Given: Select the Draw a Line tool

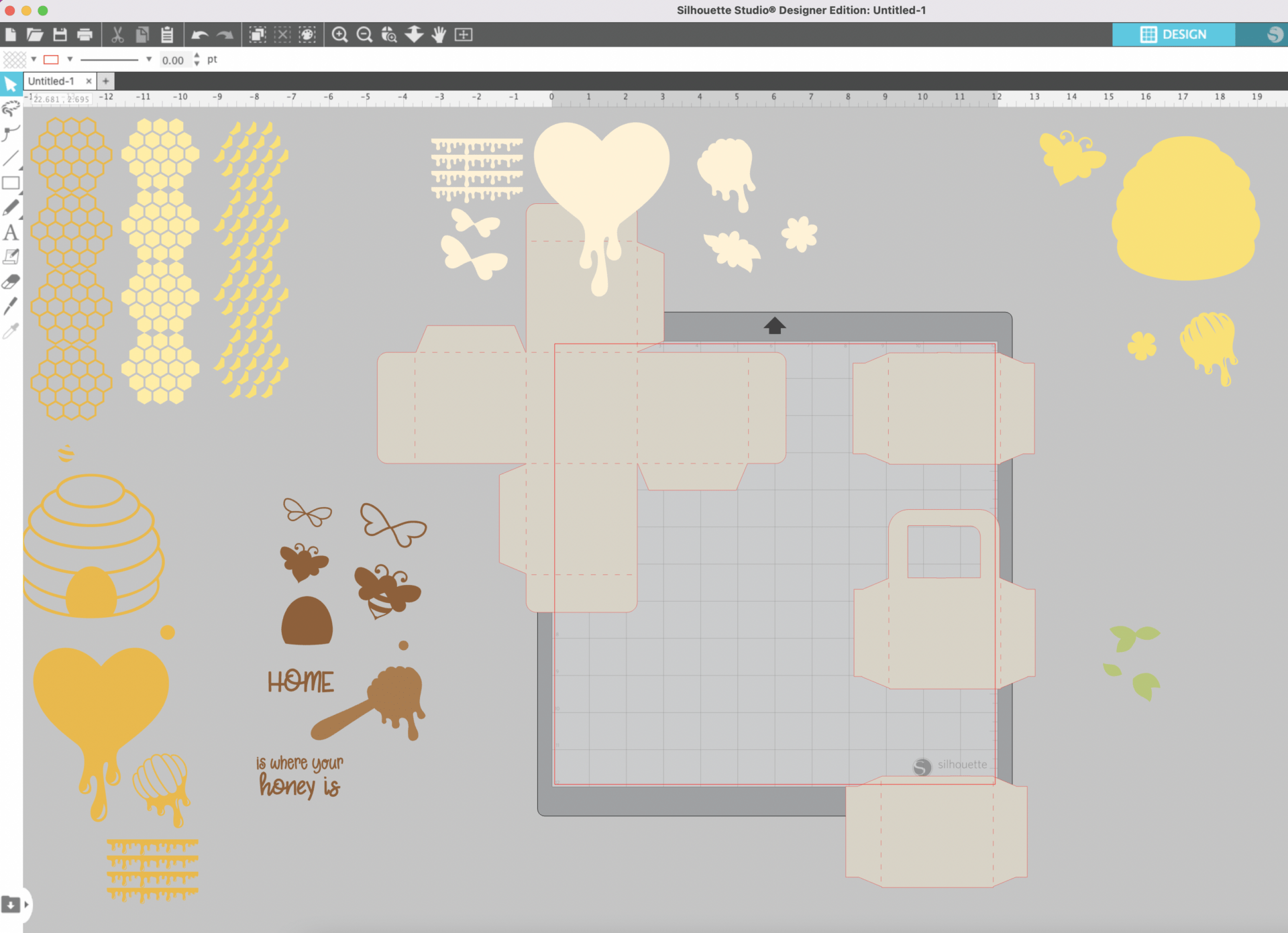Looking at the screenshot, I should [x=10, y=158].
